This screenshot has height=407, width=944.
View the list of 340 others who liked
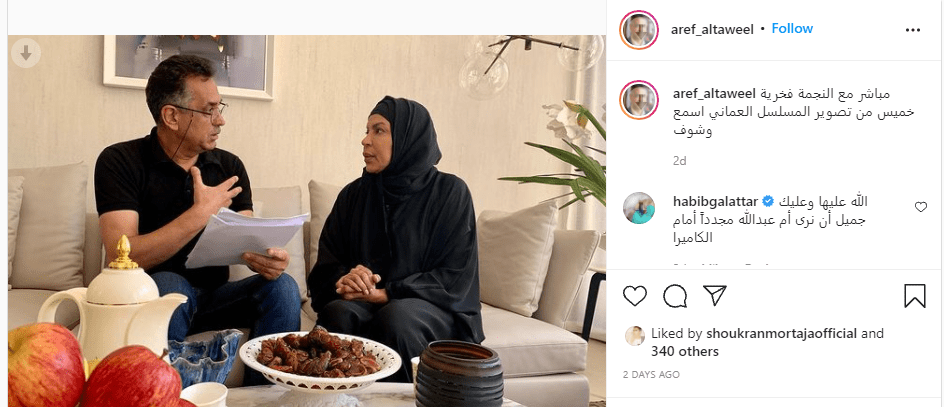click(685, 351)
